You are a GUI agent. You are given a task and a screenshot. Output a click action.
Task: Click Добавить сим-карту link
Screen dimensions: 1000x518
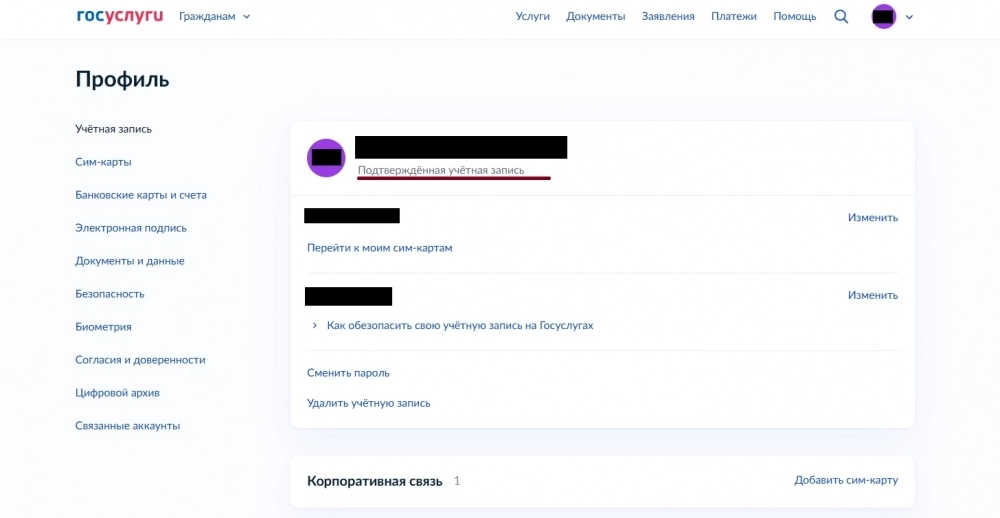[846, 480]
